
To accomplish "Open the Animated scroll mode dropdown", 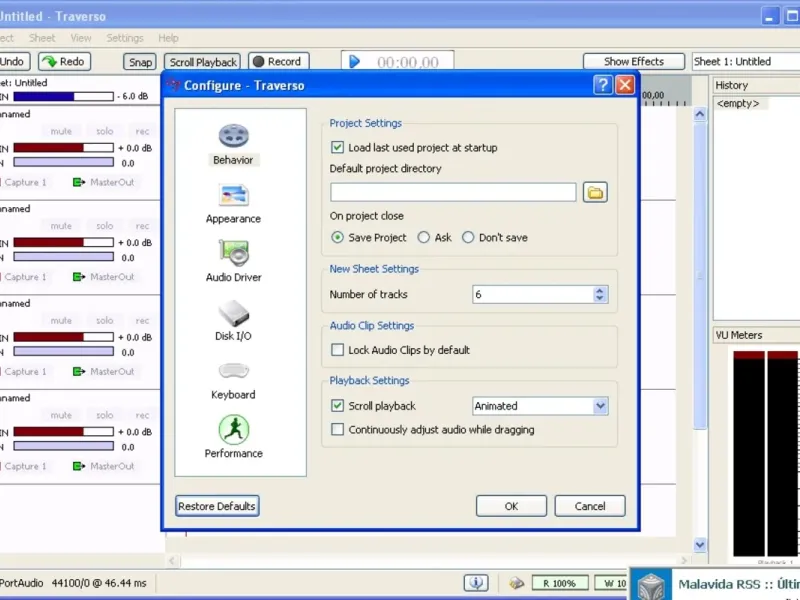I will pos(540,406).
